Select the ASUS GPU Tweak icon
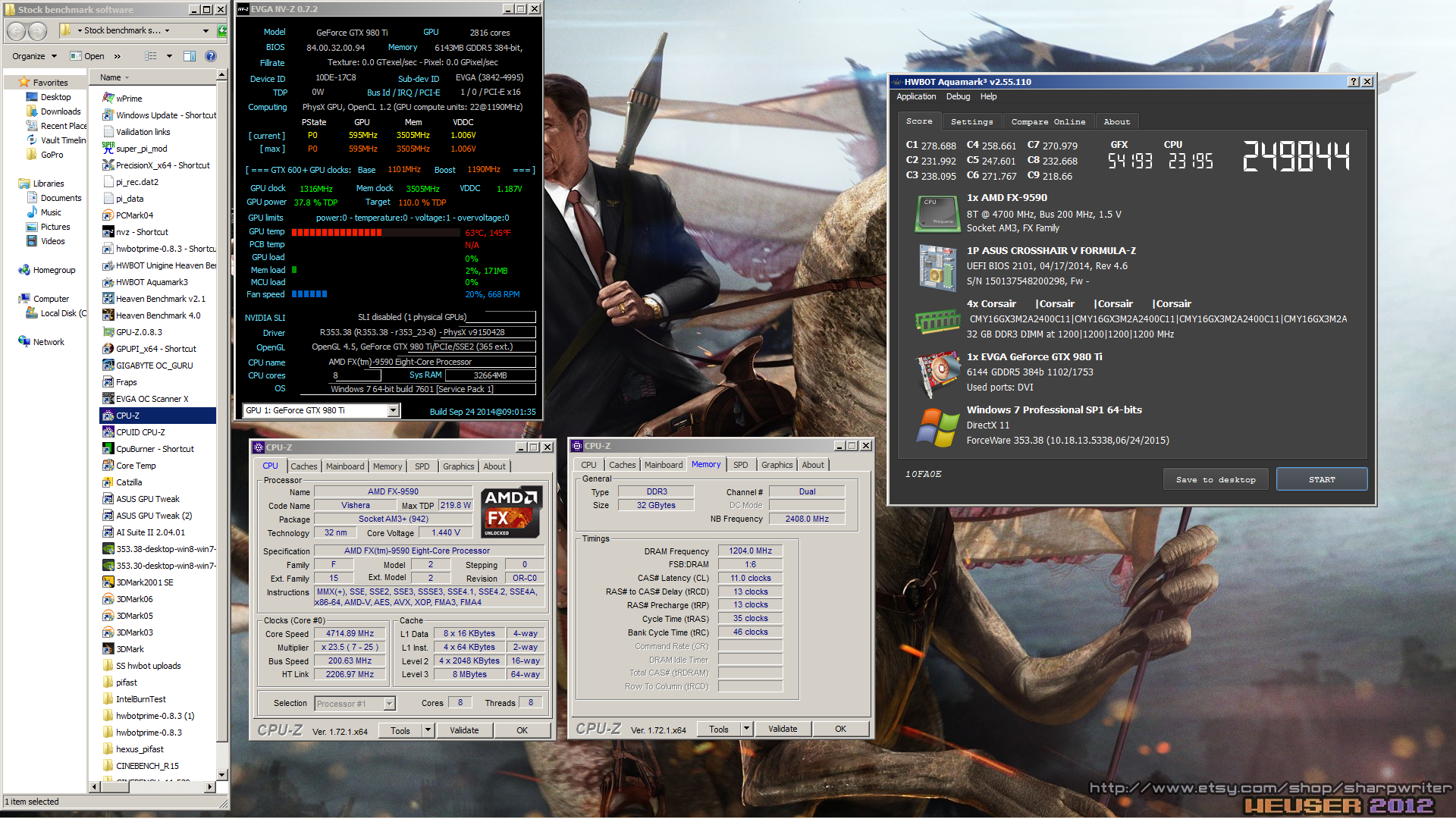The width and height of the screenshot is (1456, 819). pos(108,499)
